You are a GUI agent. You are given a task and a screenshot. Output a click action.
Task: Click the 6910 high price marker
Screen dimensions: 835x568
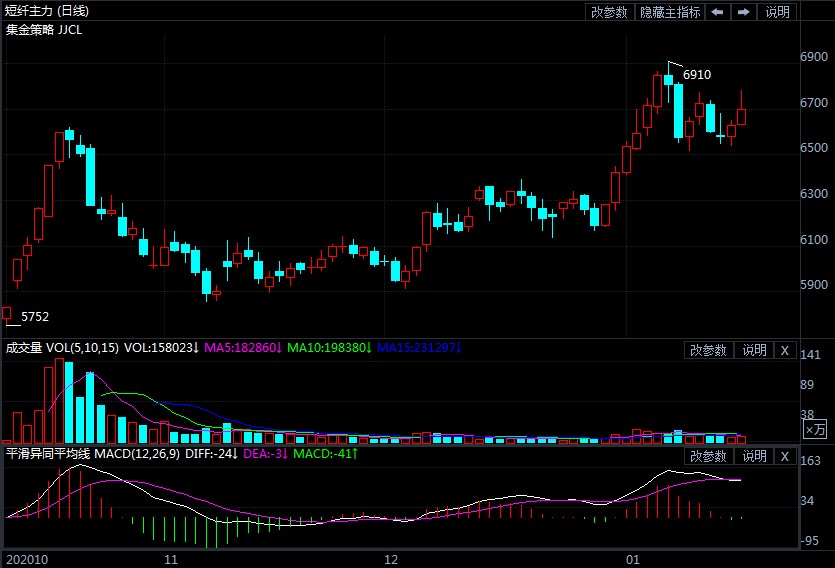point(696,75)
